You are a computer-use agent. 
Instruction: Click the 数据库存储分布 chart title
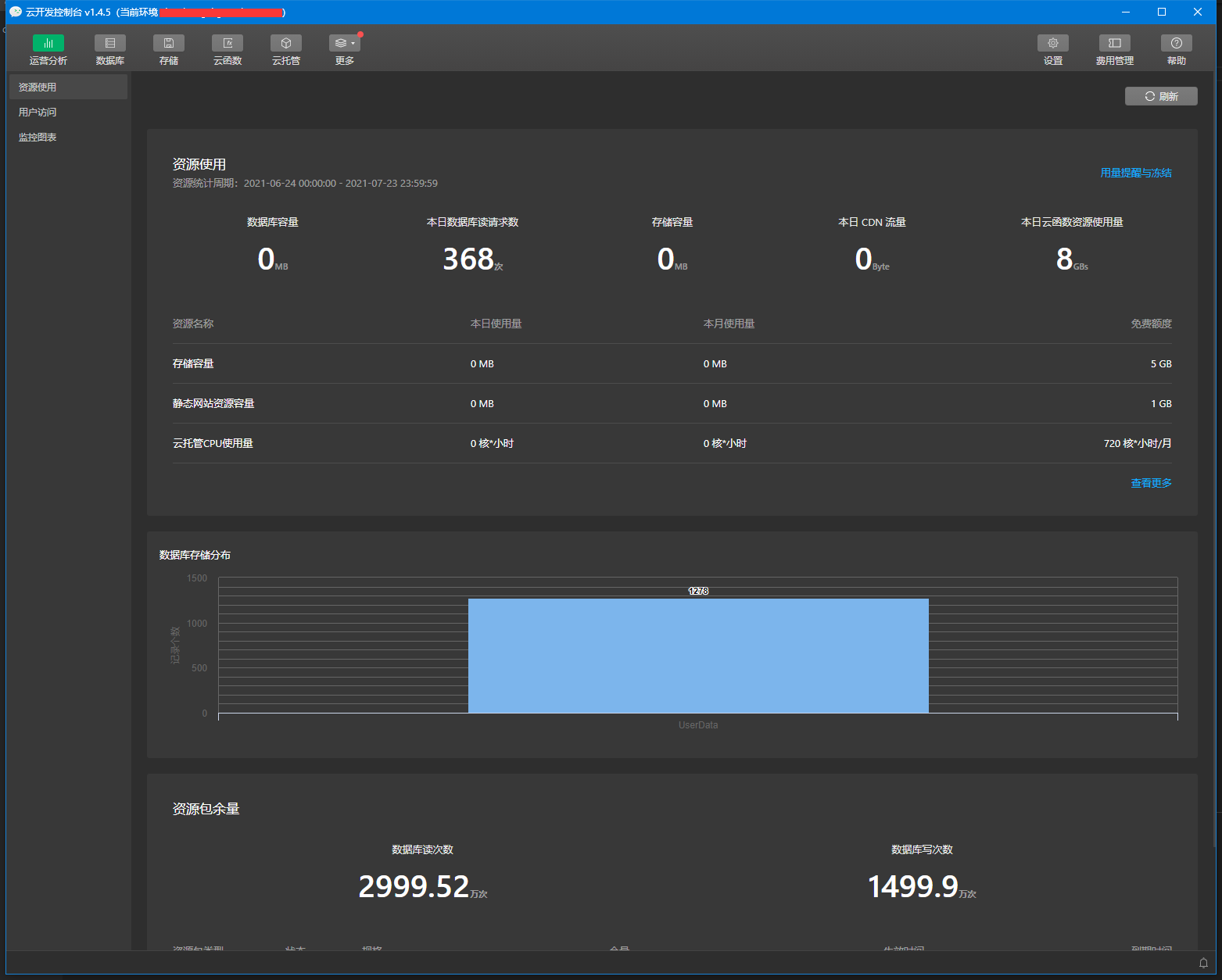pyautogui.click(x=195, y=555)
